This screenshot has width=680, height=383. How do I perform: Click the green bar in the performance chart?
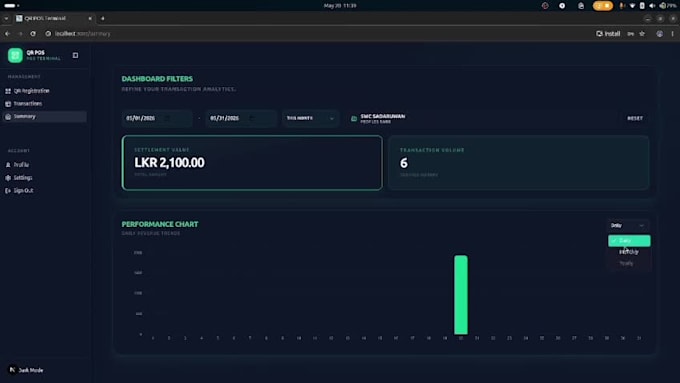coord(461,295)
